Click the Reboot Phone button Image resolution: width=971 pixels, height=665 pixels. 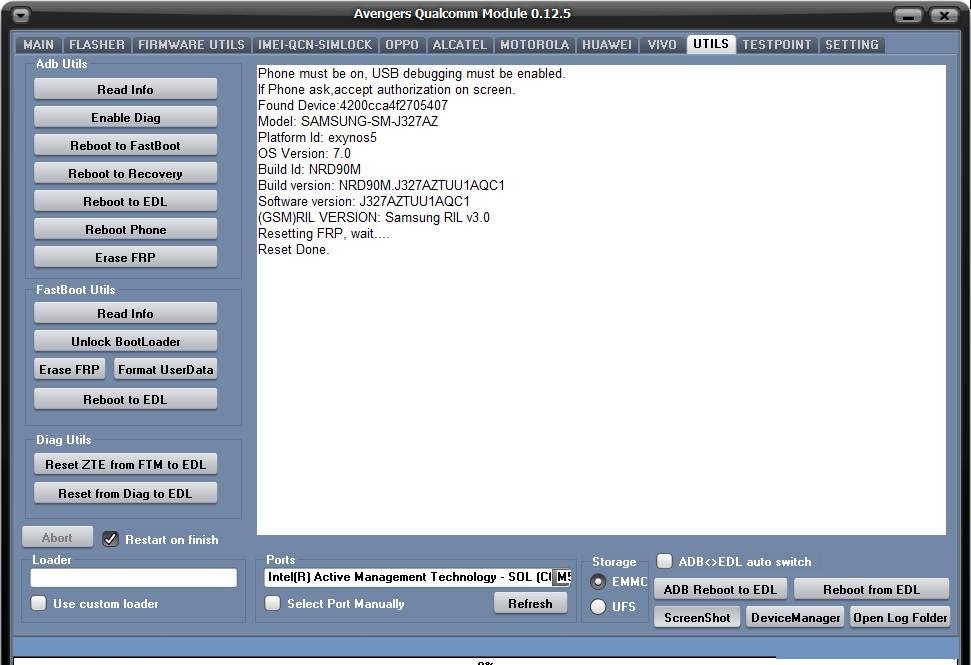click(125, 229)
